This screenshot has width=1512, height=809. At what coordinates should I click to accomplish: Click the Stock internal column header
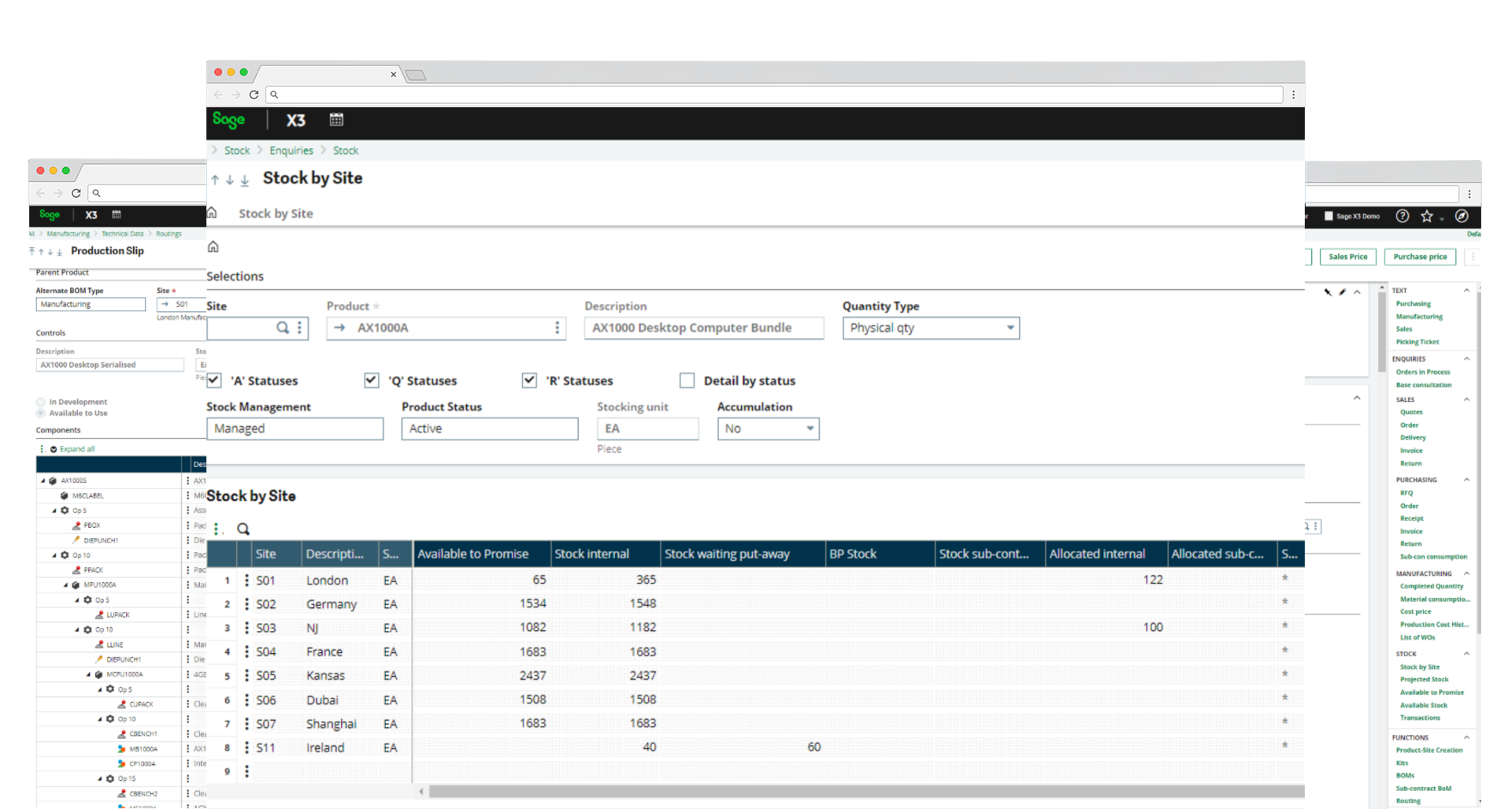point(605,554)
